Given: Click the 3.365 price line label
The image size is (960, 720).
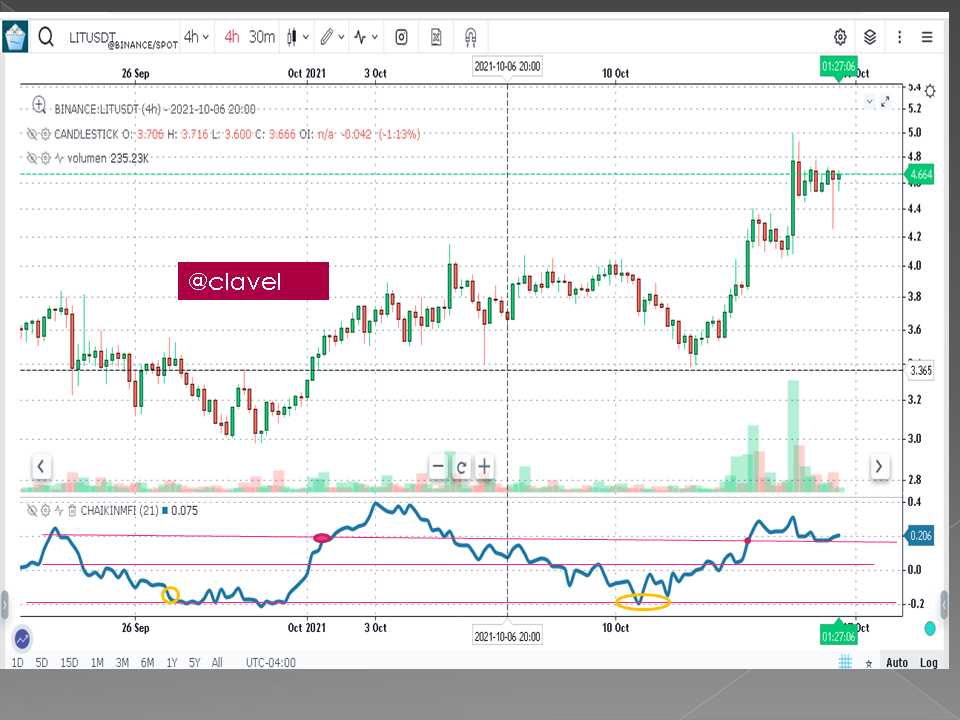Looking at the screenshot, I should 920,370.
